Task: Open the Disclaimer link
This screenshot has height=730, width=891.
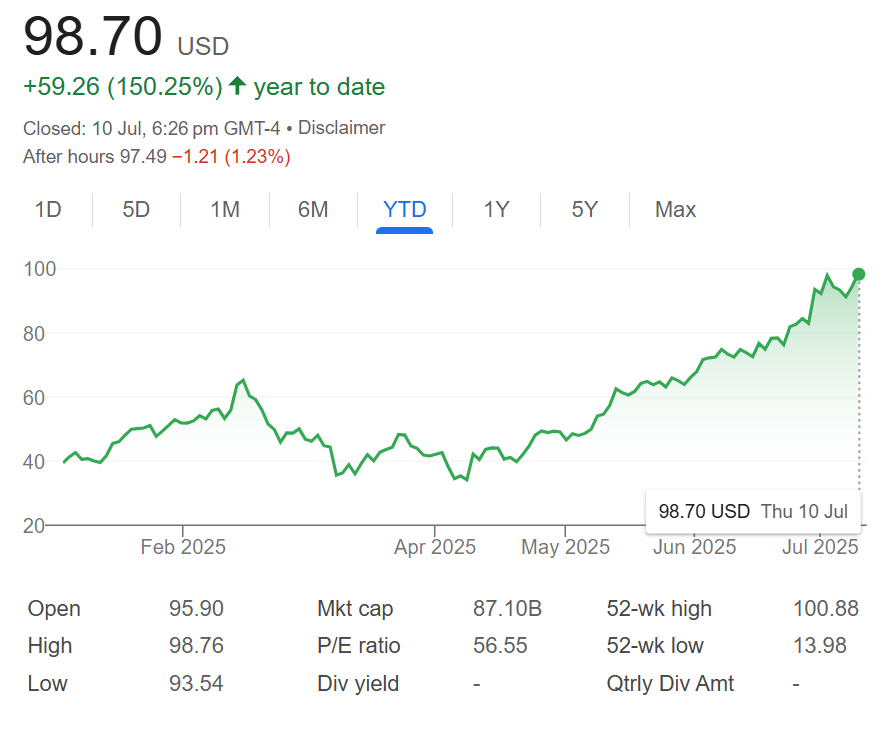Action: point(341,128)
